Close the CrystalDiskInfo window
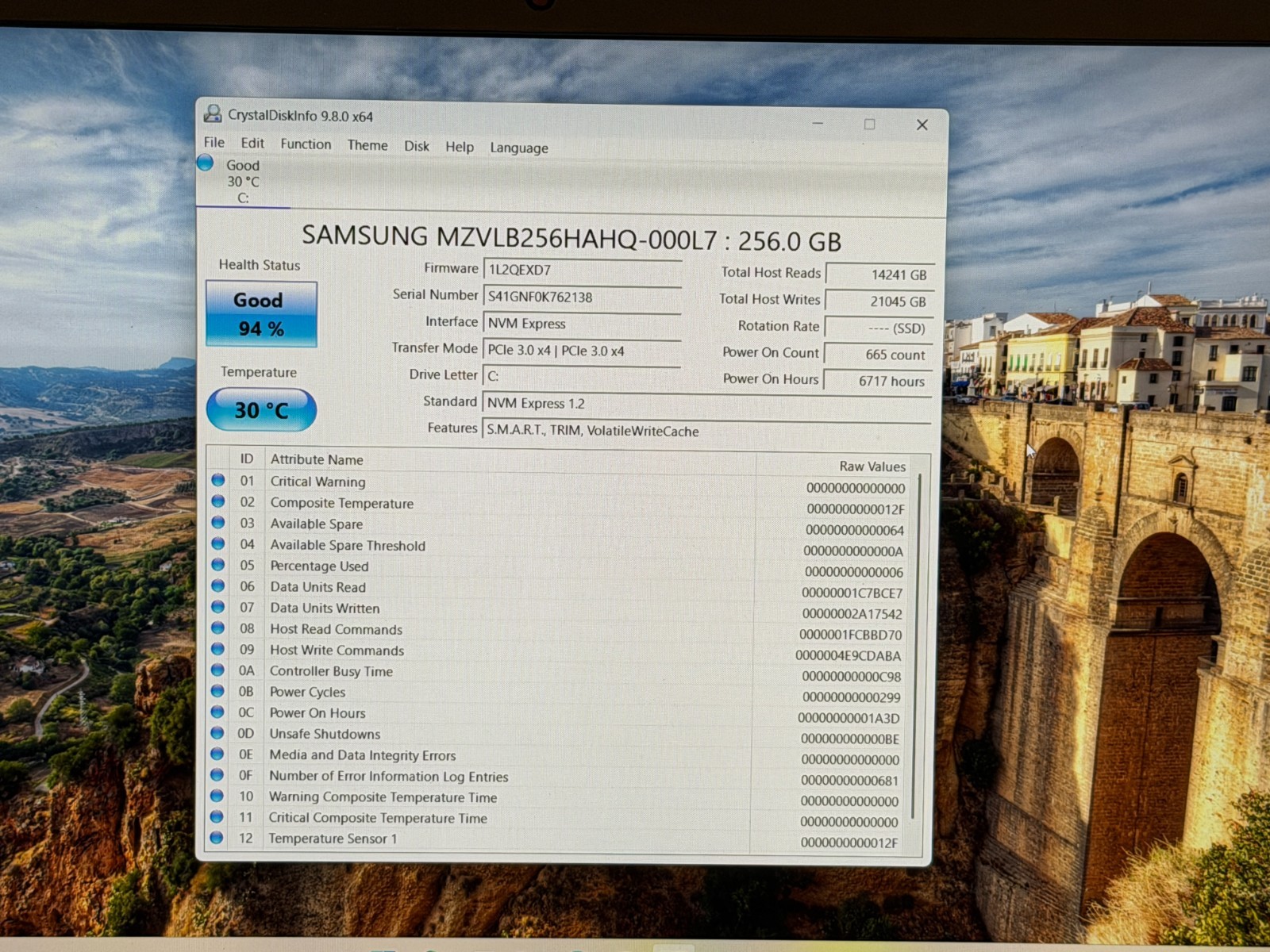Image resolution: width=1270 pixels, height=952 pixels. [x=922, y=125]
